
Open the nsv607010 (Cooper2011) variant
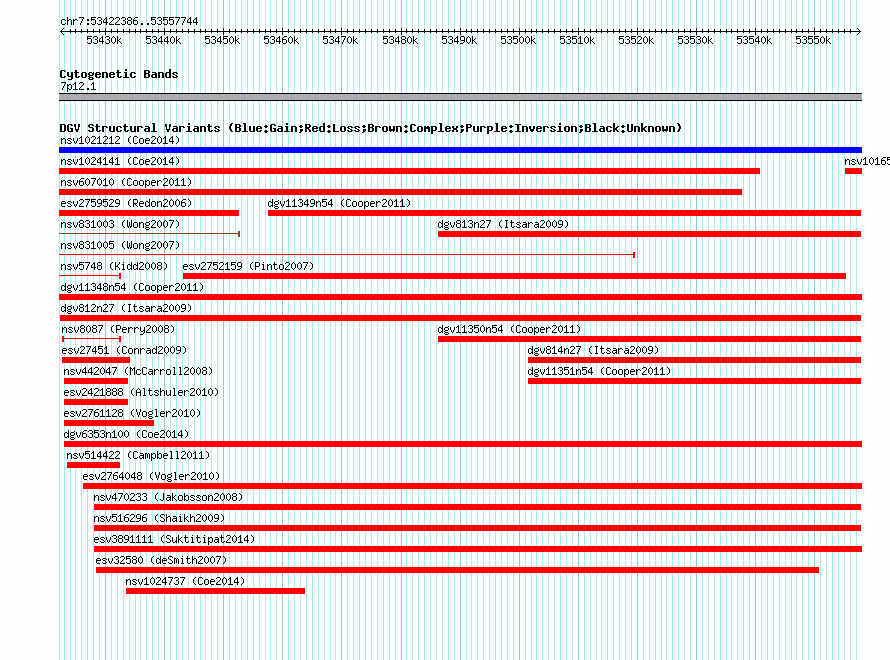126,182
